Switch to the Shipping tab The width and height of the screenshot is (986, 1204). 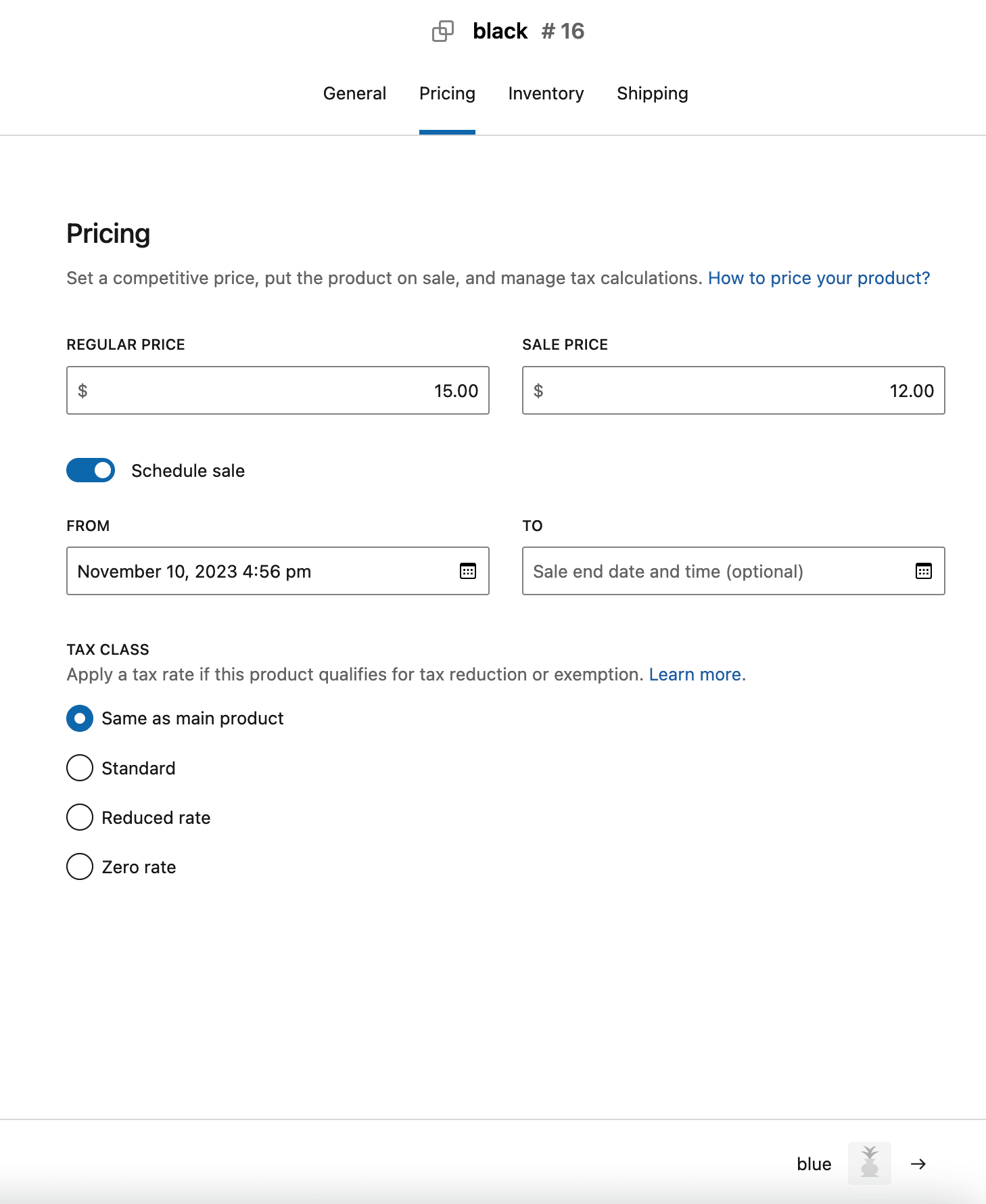(x=652, y=93)
